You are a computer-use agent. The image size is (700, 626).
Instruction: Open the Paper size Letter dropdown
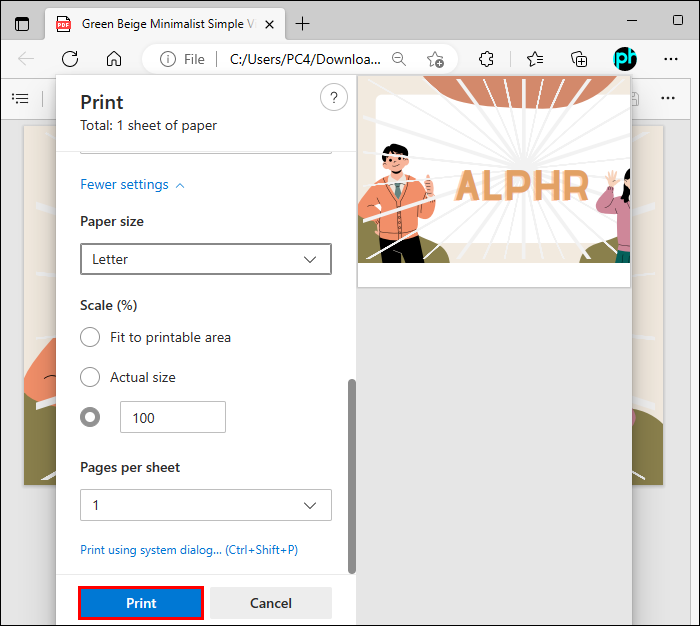[206, 259]
